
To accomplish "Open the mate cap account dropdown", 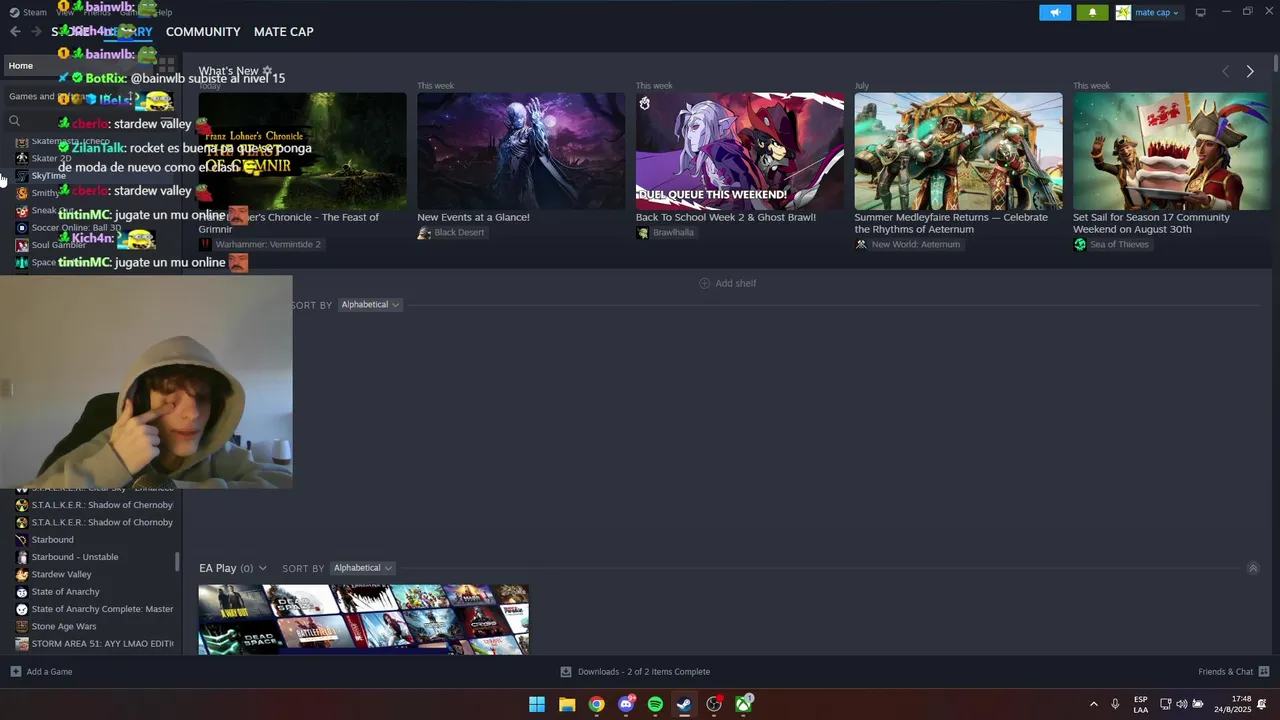I will [x=1150, y=12].
